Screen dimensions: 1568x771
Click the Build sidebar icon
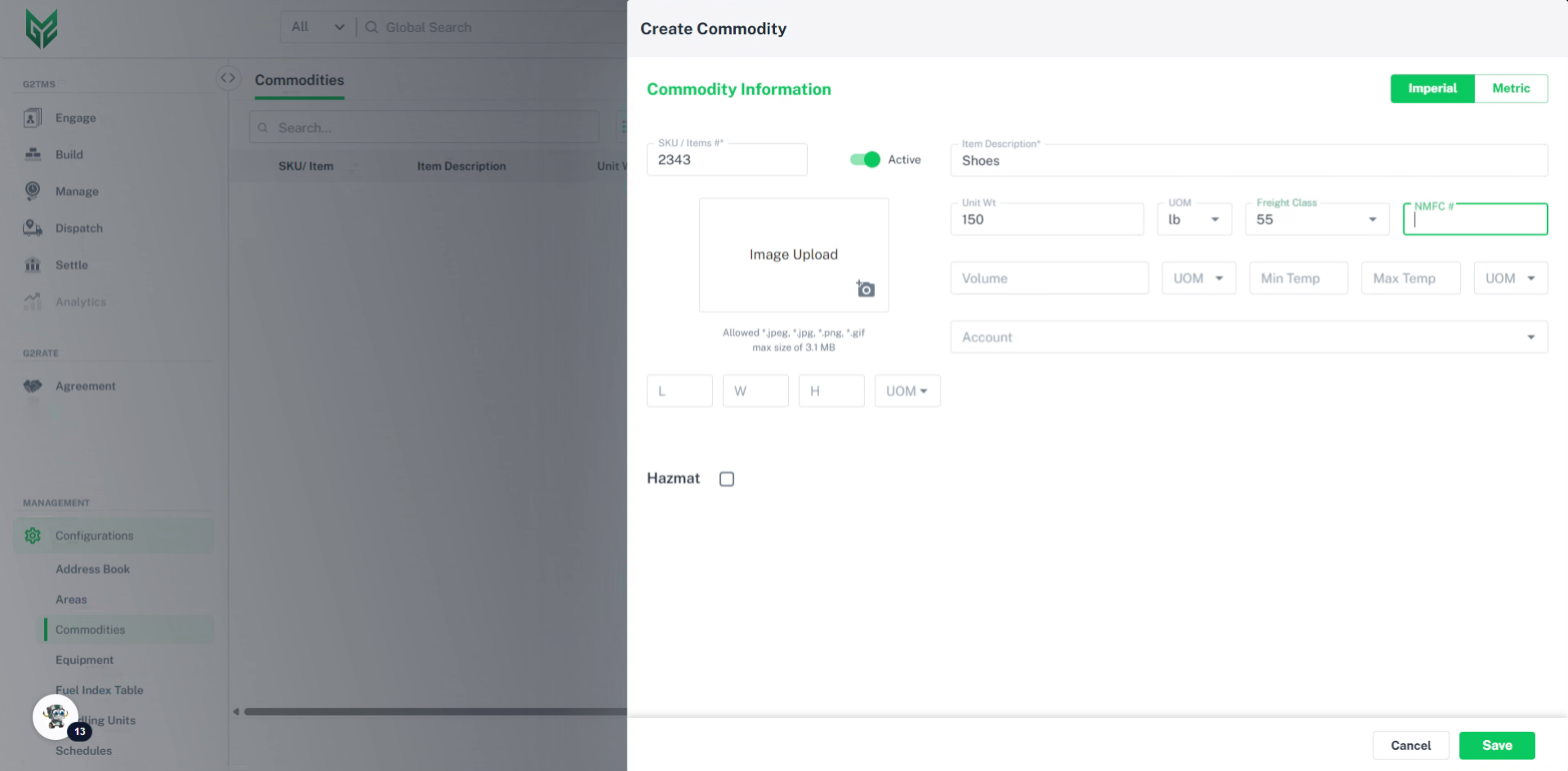coord(33,154)
